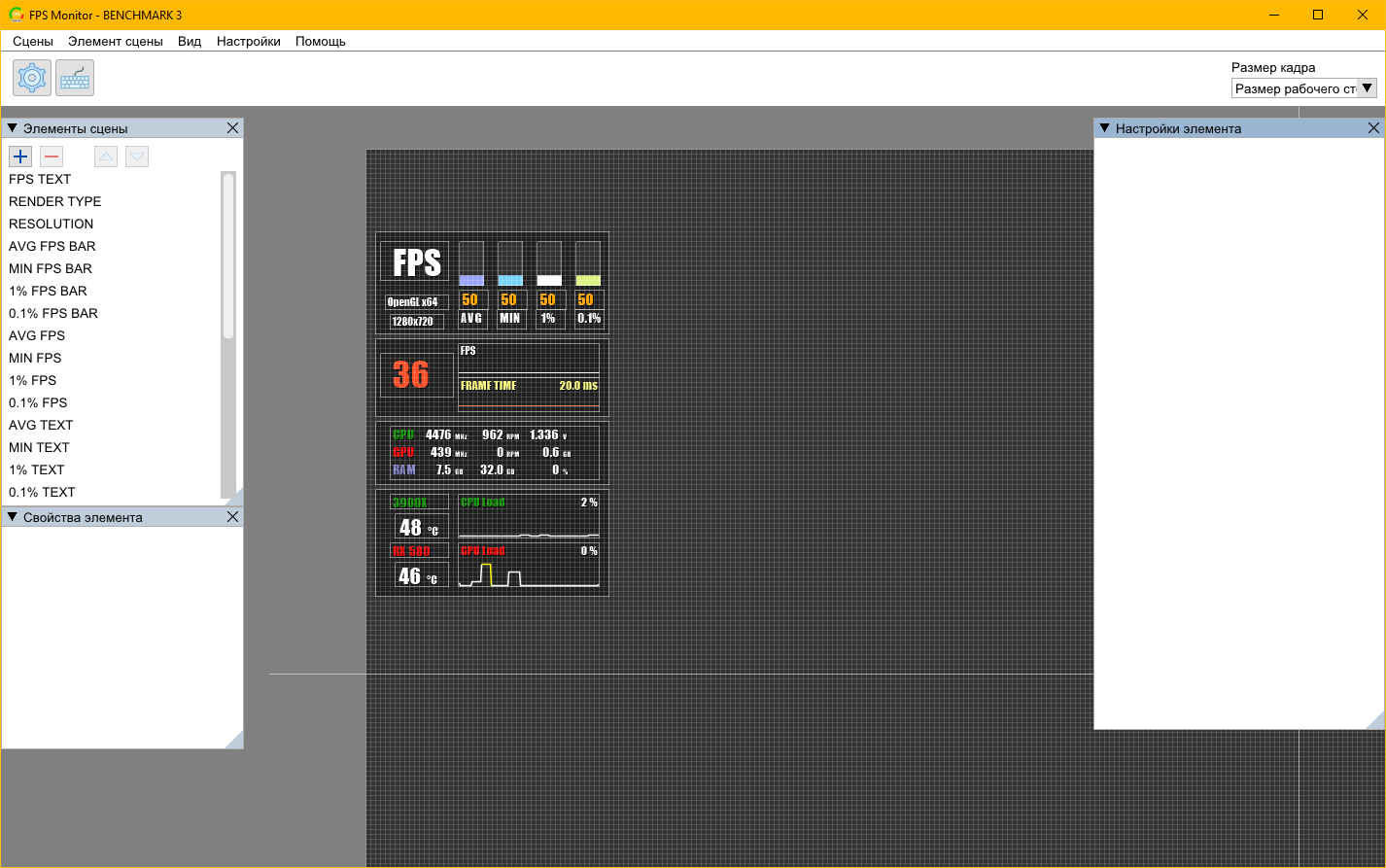Viewport: 1386px width, 868px height.
Task: Open settings with the gear toolbar icon
Action: tap(32, 78)
